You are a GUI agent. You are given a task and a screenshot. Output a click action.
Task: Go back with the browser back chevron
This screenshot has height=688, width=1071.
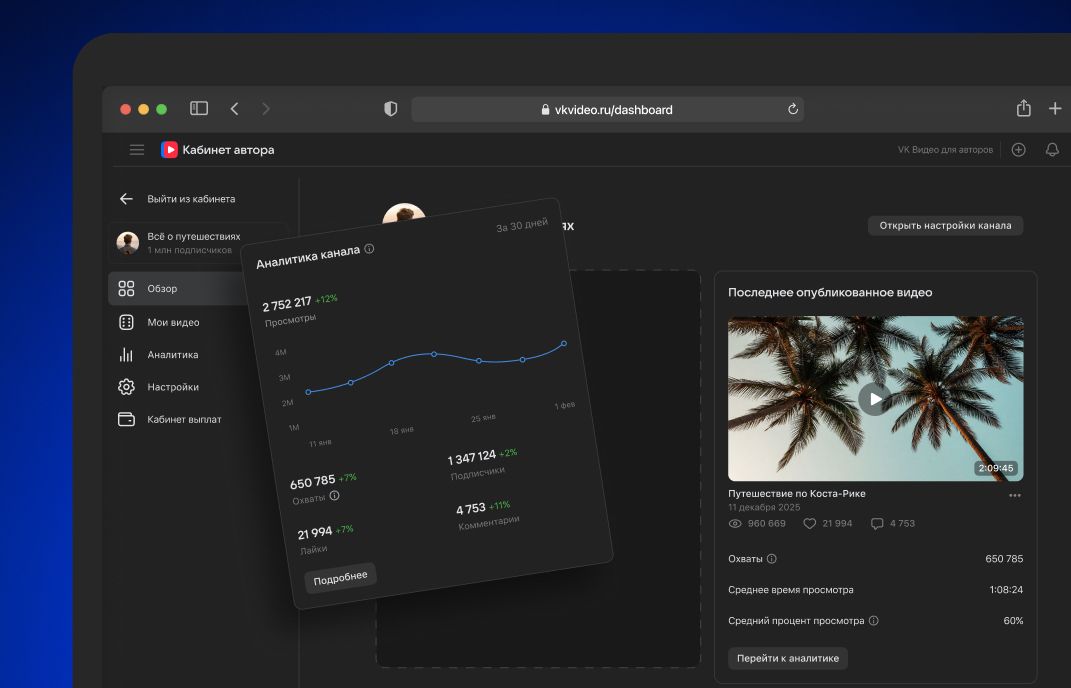pos(234,109)
